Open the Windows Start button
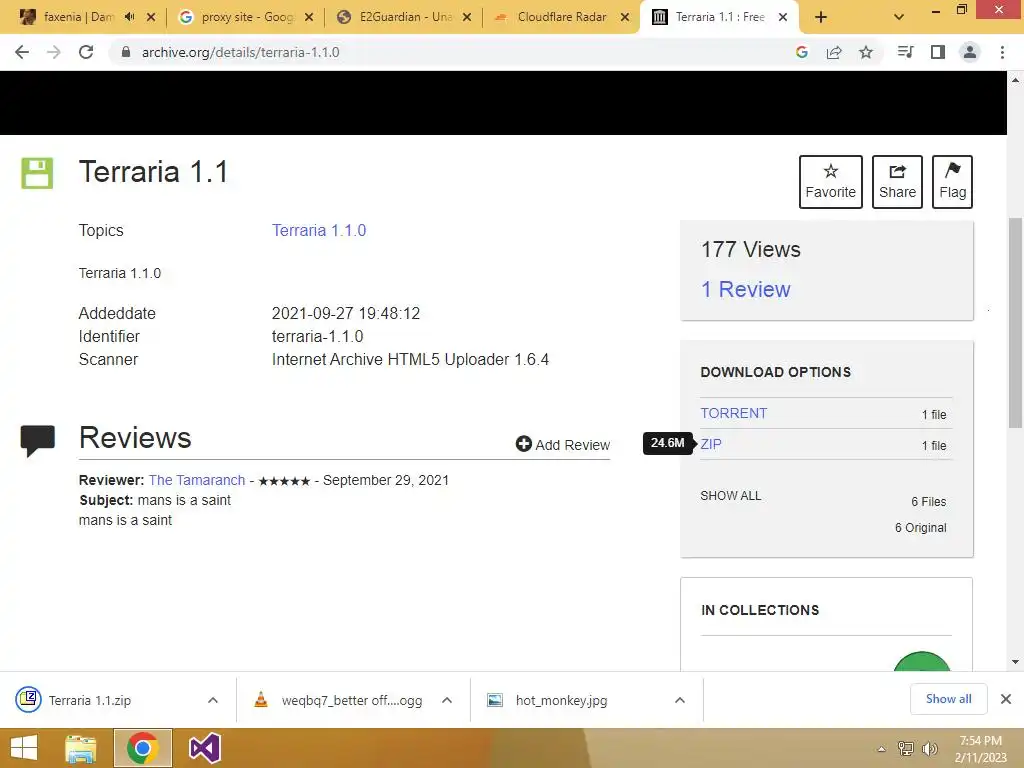This screenshot has height=768, width=1024. click(24, 748)
